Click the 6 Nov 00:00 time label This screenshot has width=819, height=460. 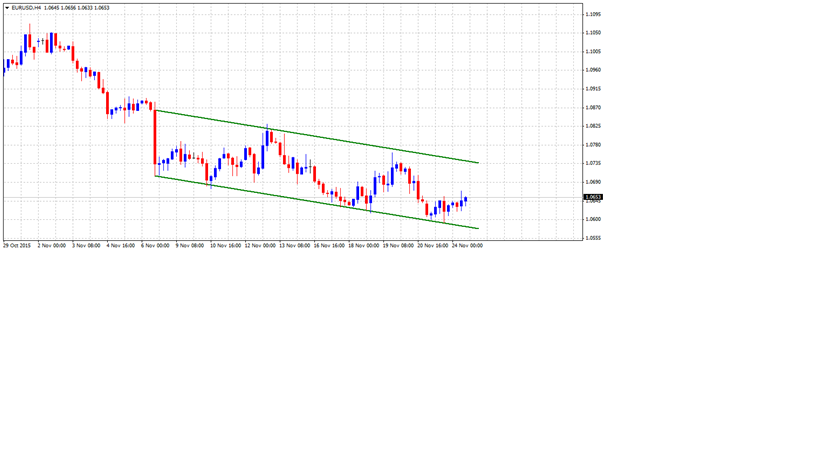[x=156, y=245]
